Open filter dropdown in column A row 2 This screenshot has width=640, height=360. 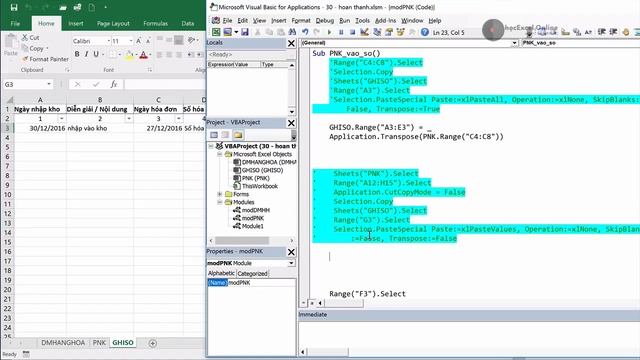pyautogui.click(x=61, y=119)
